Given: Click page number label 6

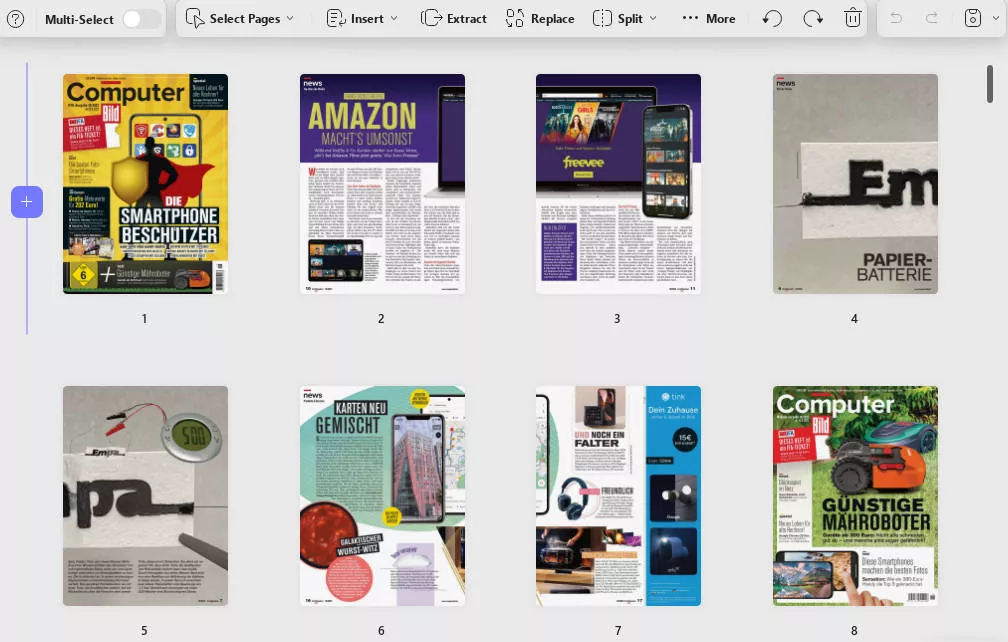Looking at the screenshot, I should pyautogui.click(x=381, y=631).
